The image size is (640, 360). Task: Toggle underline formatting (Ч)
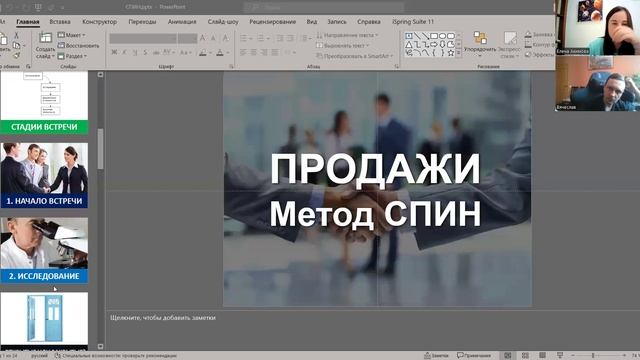tap(135, 52)
